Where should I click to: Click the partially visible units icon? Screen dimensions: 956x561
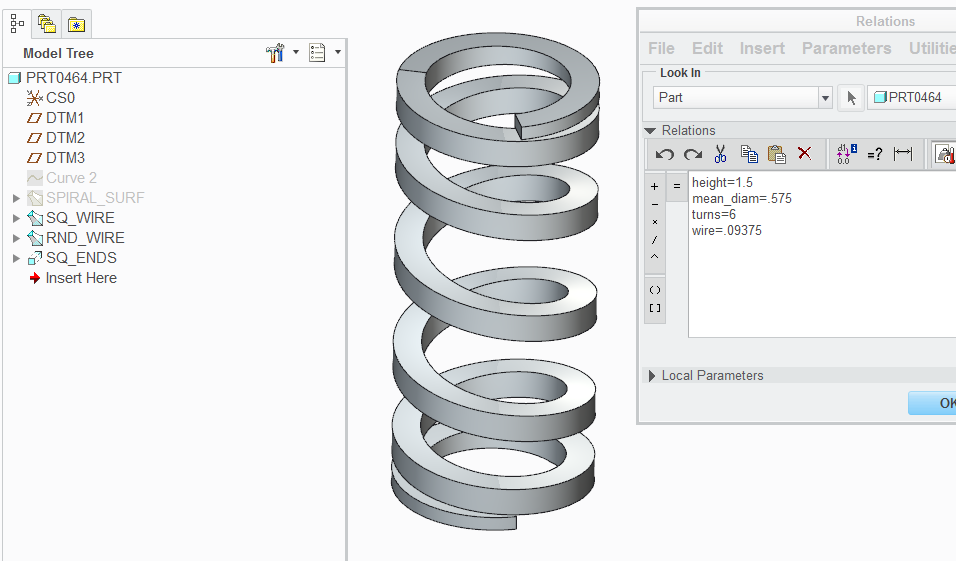point(944,154)
